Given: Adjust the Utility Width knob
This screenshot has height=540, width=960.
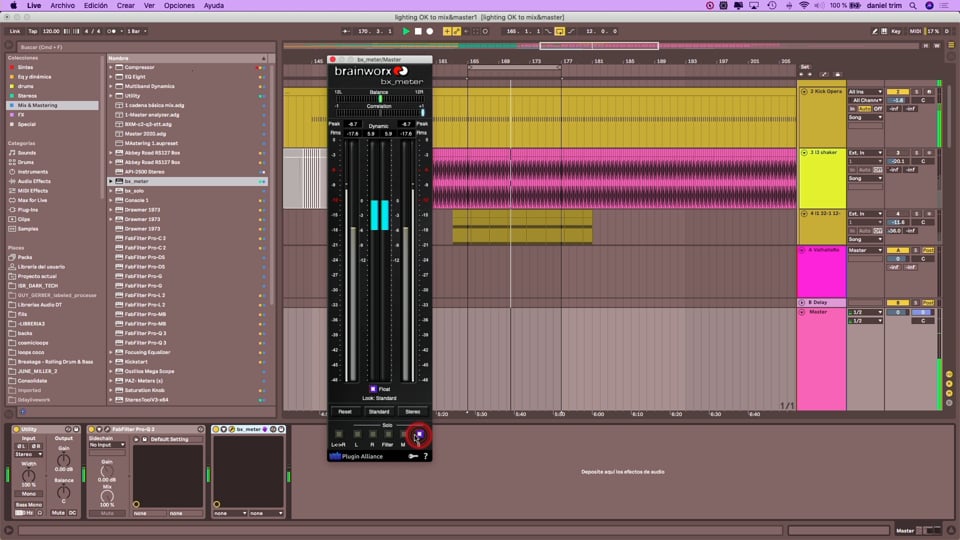Looking at the screenshot, I should 29,475.
